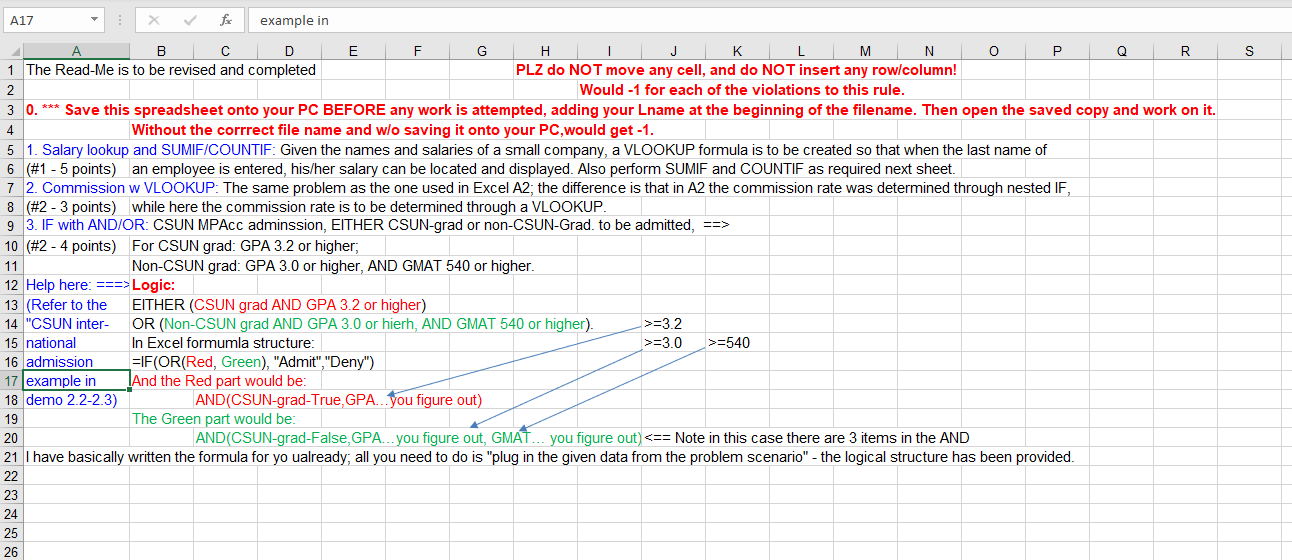Select column S header
Image resolution: width=1292 pixels, height=560 pixels.
tap(1250, 51)
